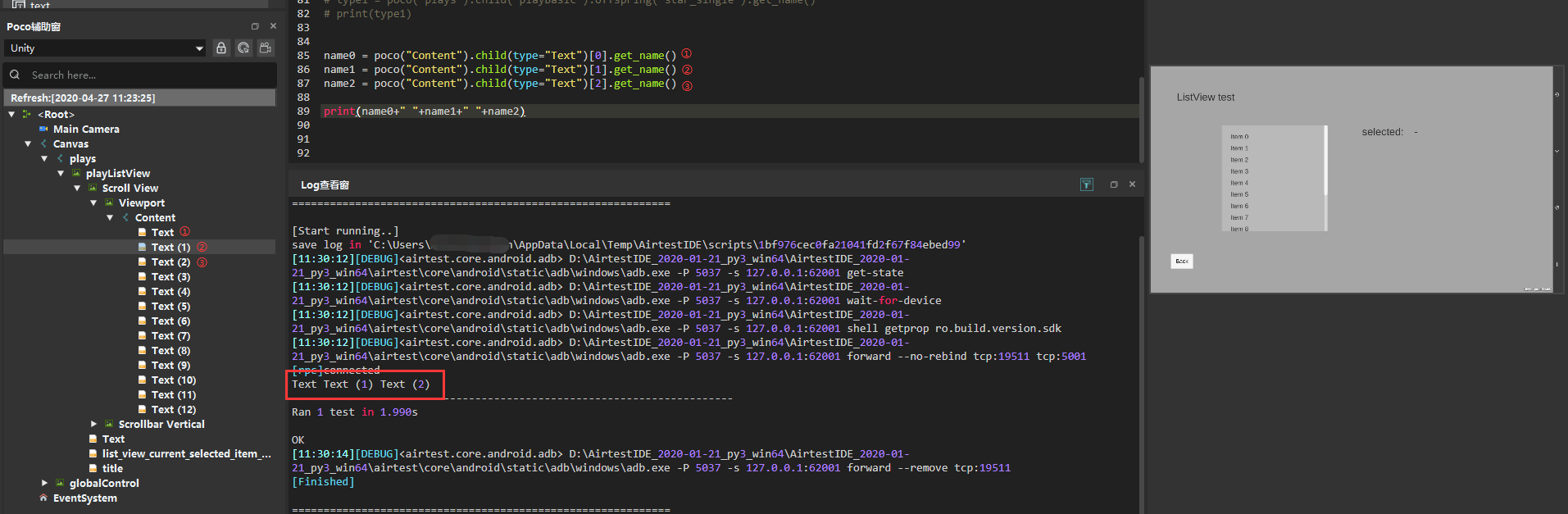Click the Scroll View image icon

coord(93,189)
